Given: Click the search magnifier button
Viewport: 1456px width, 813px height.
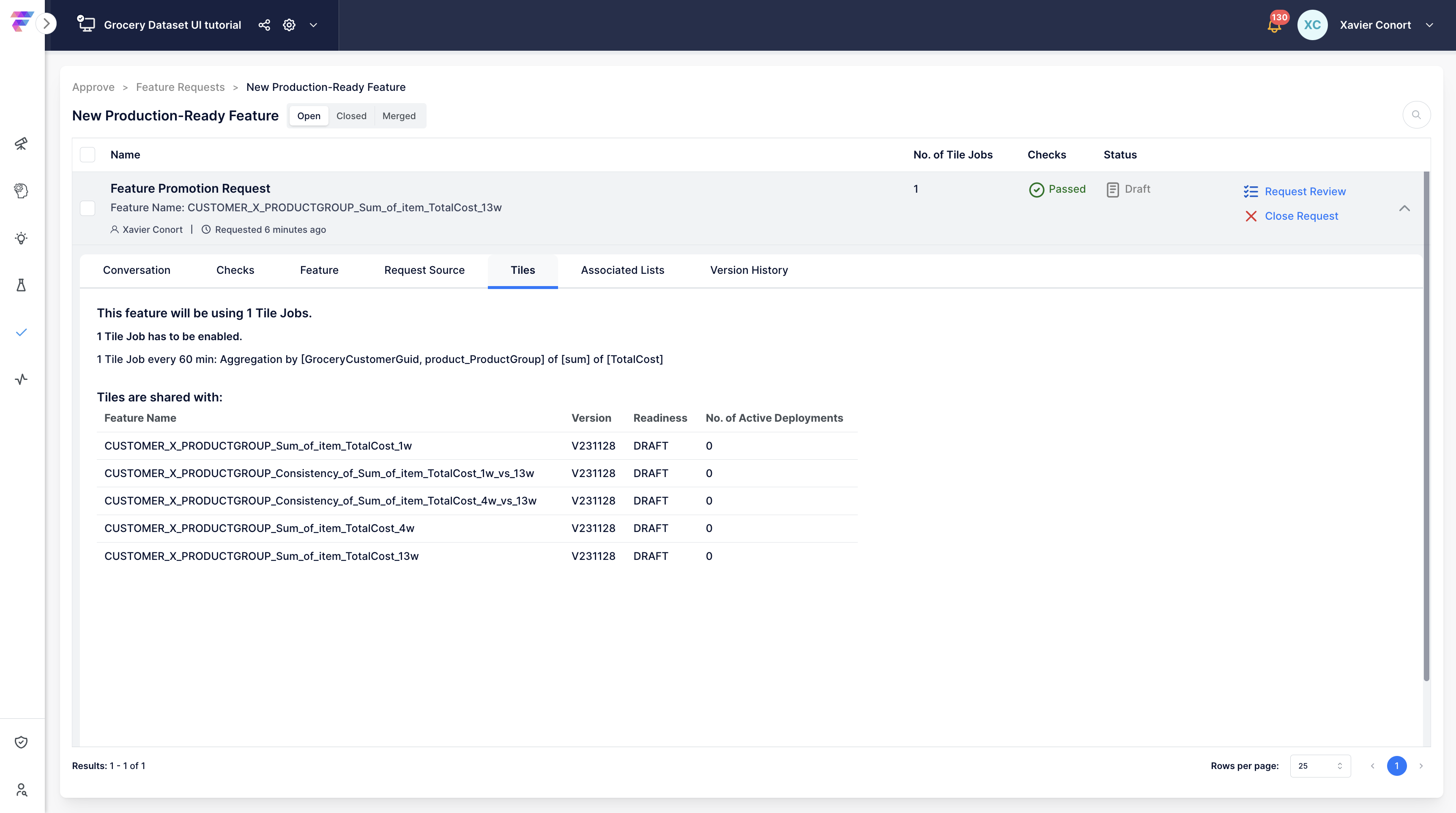Looking at the screenshot, I should click(1416, 115).
